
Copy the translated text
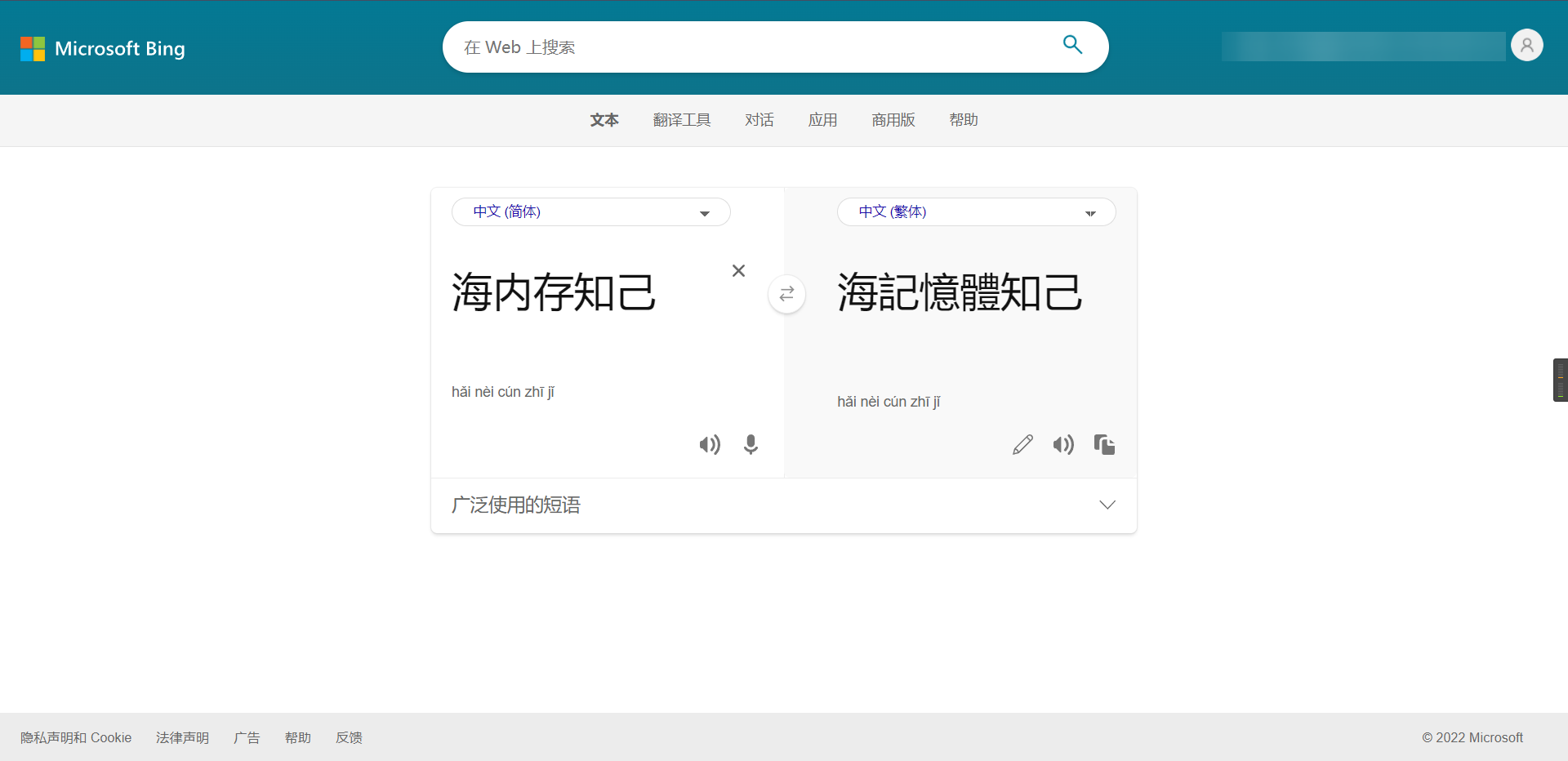[x=1104, y=445]
